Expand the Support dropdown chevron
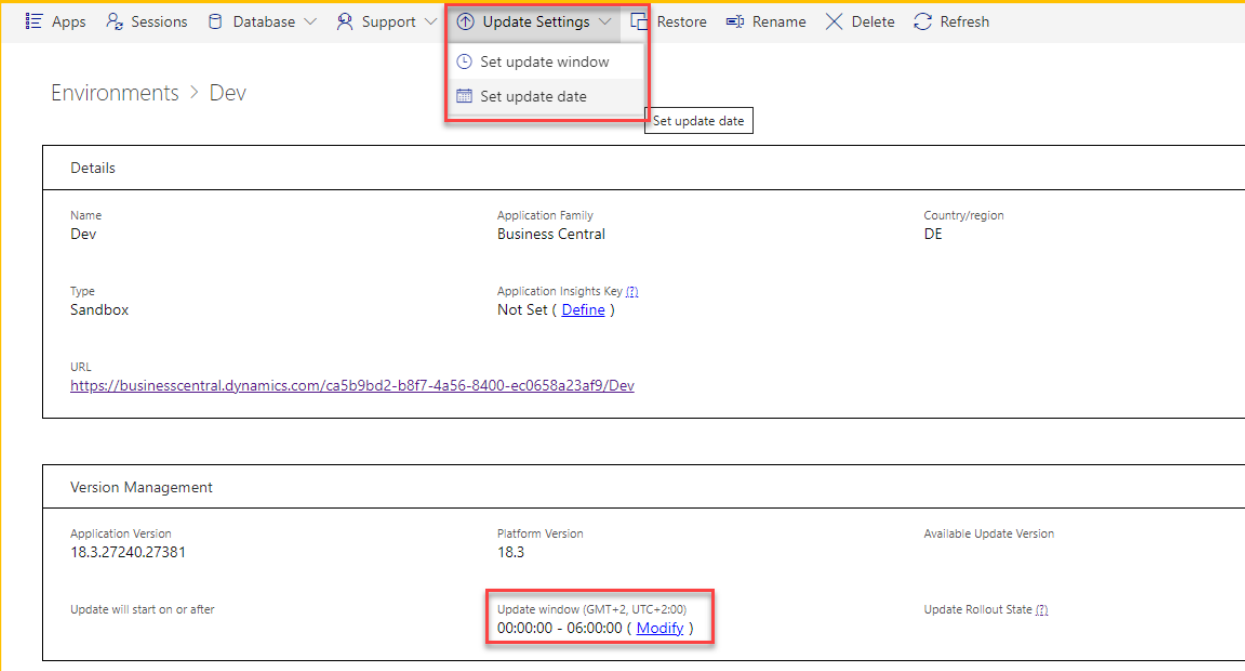The height and width of the screenshot is (671, 1245). point(430,21)
